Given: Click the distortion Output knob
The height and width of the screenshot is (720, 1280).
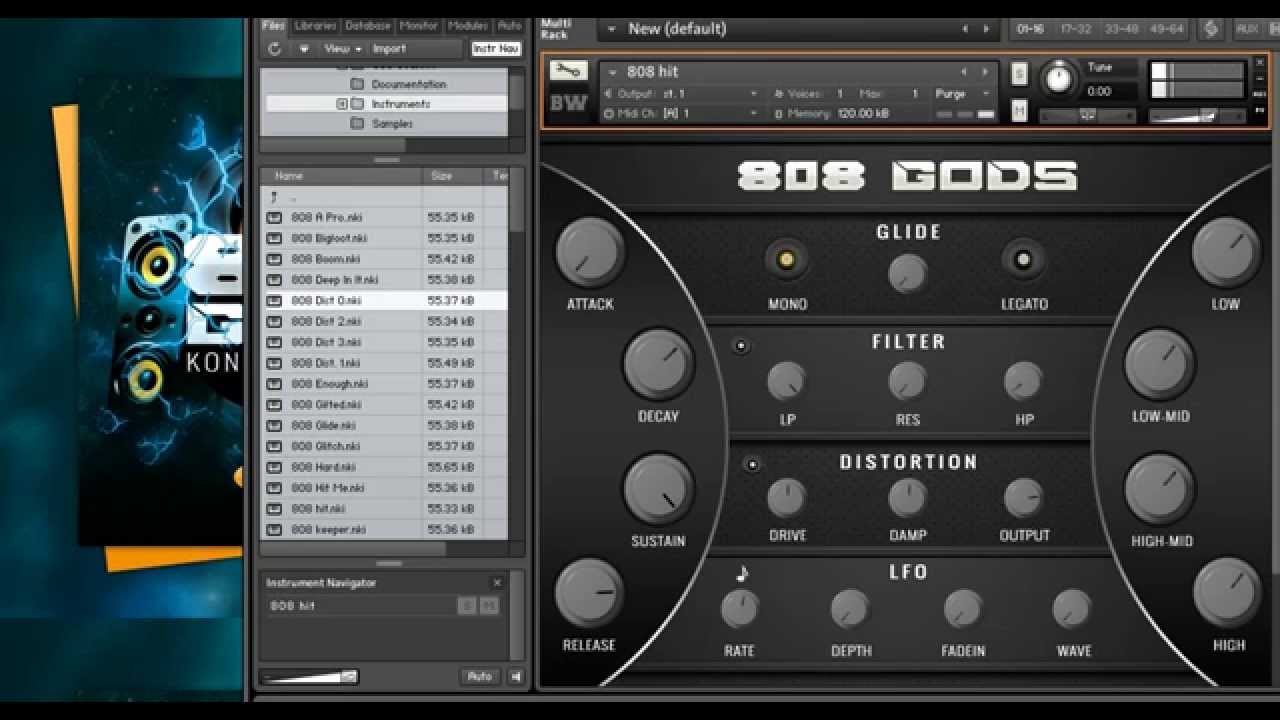Looking at the screenshot, I should click(x=1023, y=497).
